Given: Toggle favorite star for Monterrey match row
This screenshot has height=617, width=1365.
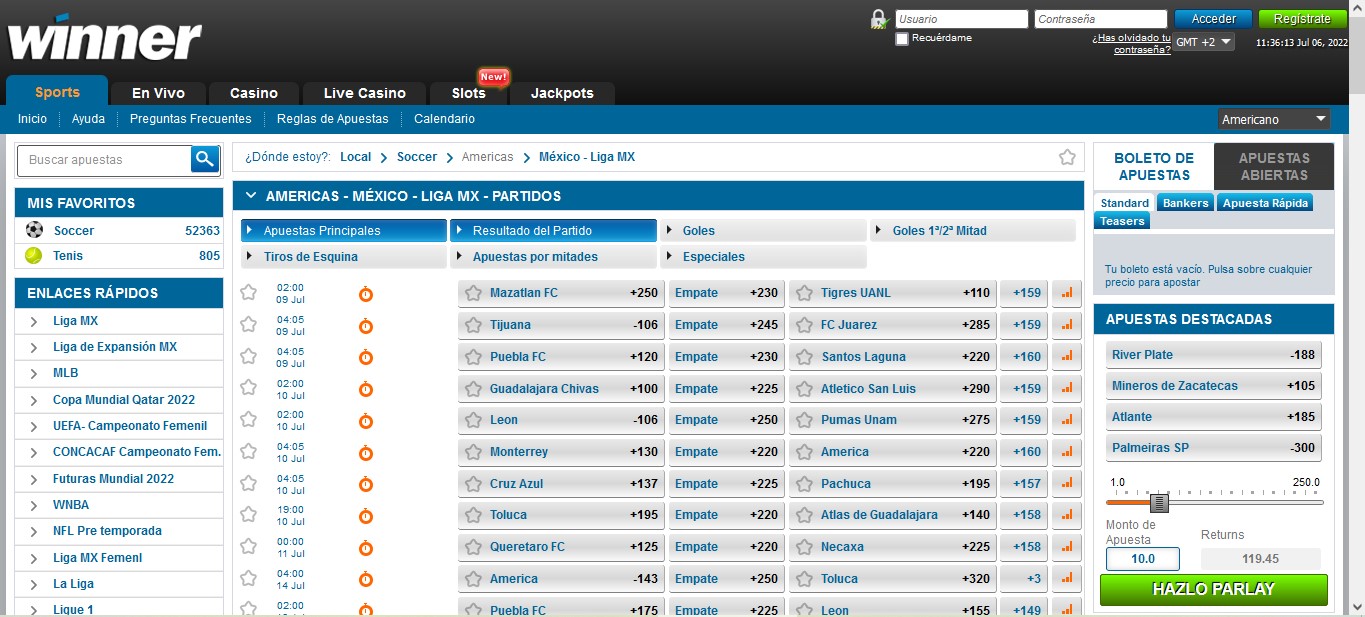Looking at the screenshot, I should [x=249, y=452].
